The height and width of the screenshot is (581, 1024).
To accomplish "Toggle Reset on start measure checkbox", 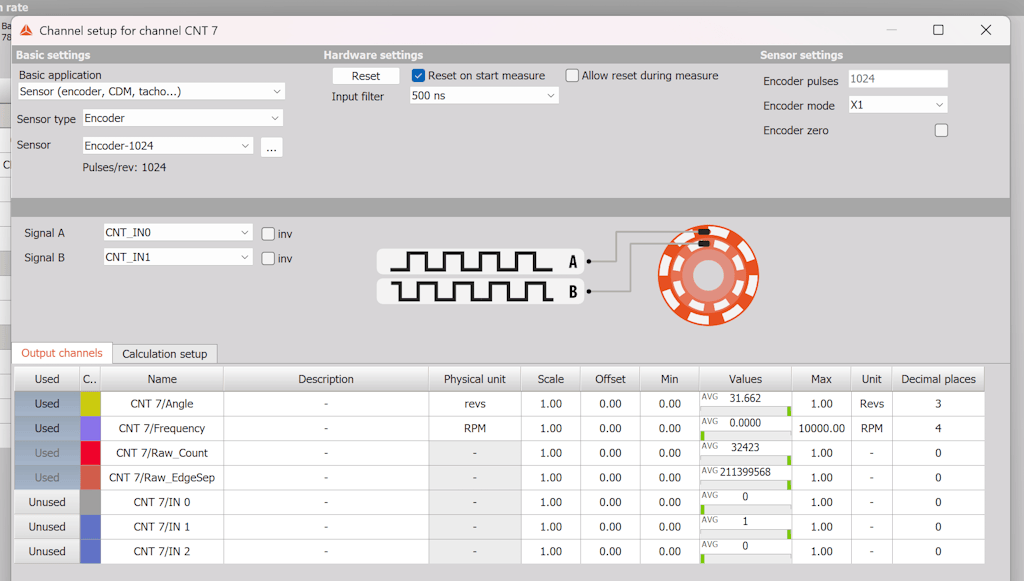I will pyautogui.click(x=419, y=76).
